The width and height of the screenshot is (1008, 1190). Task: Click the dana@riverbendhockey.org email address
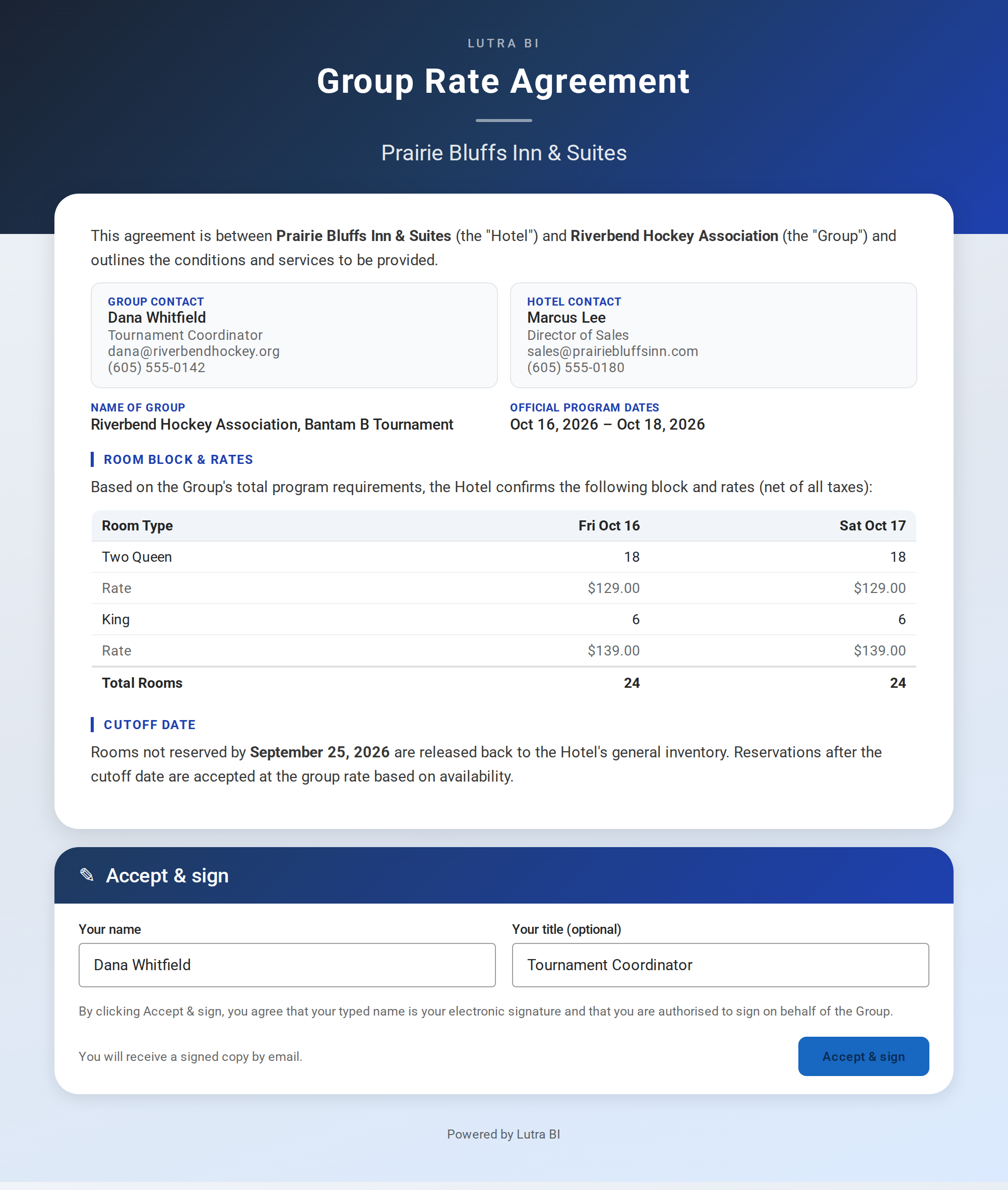194,351
